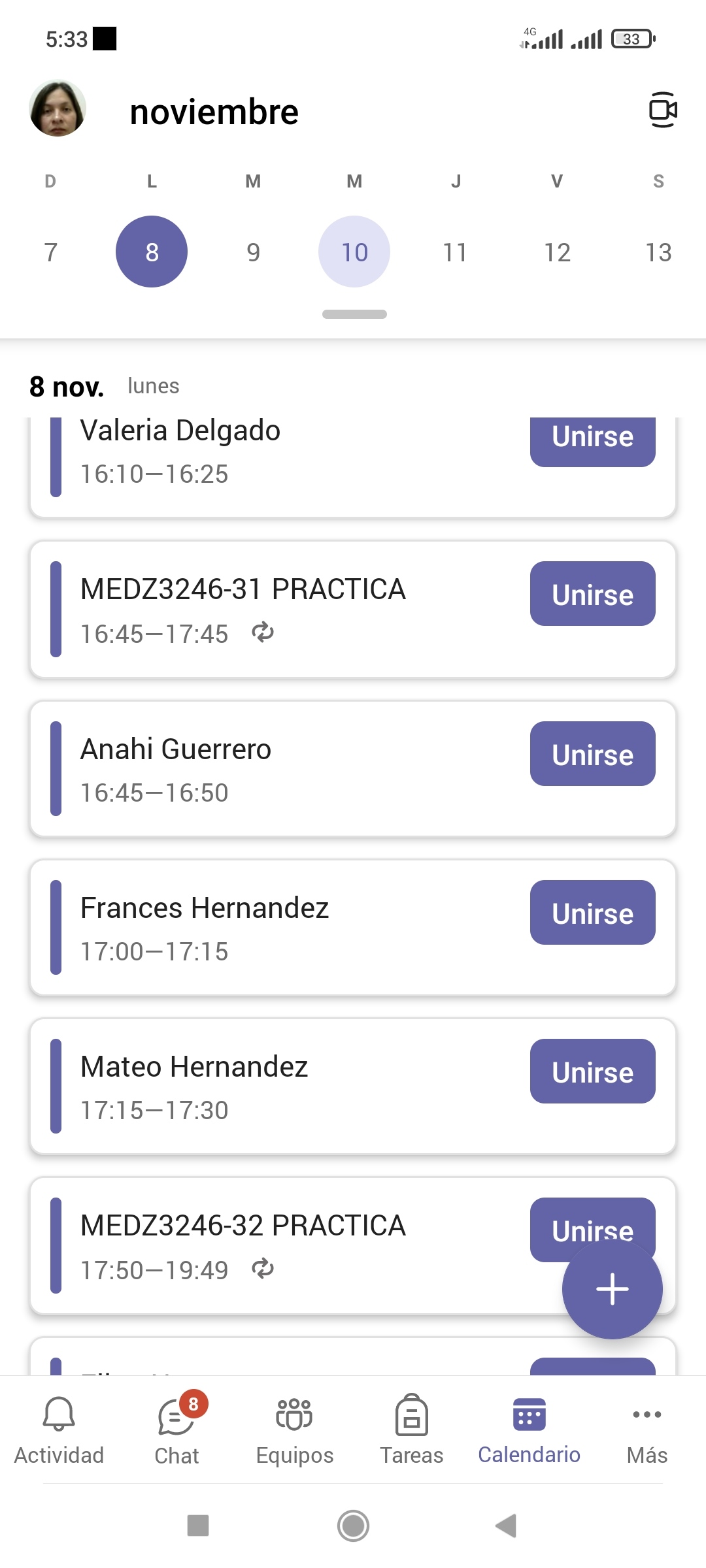Viewport: 706px width, 1568px height.
Task: Open Chat tab with 8 notifications
Action: [x=176, y=1429]
